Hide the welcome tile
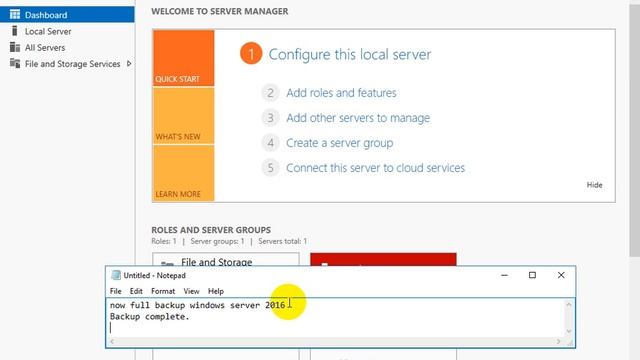 click(x=594, y=185)
